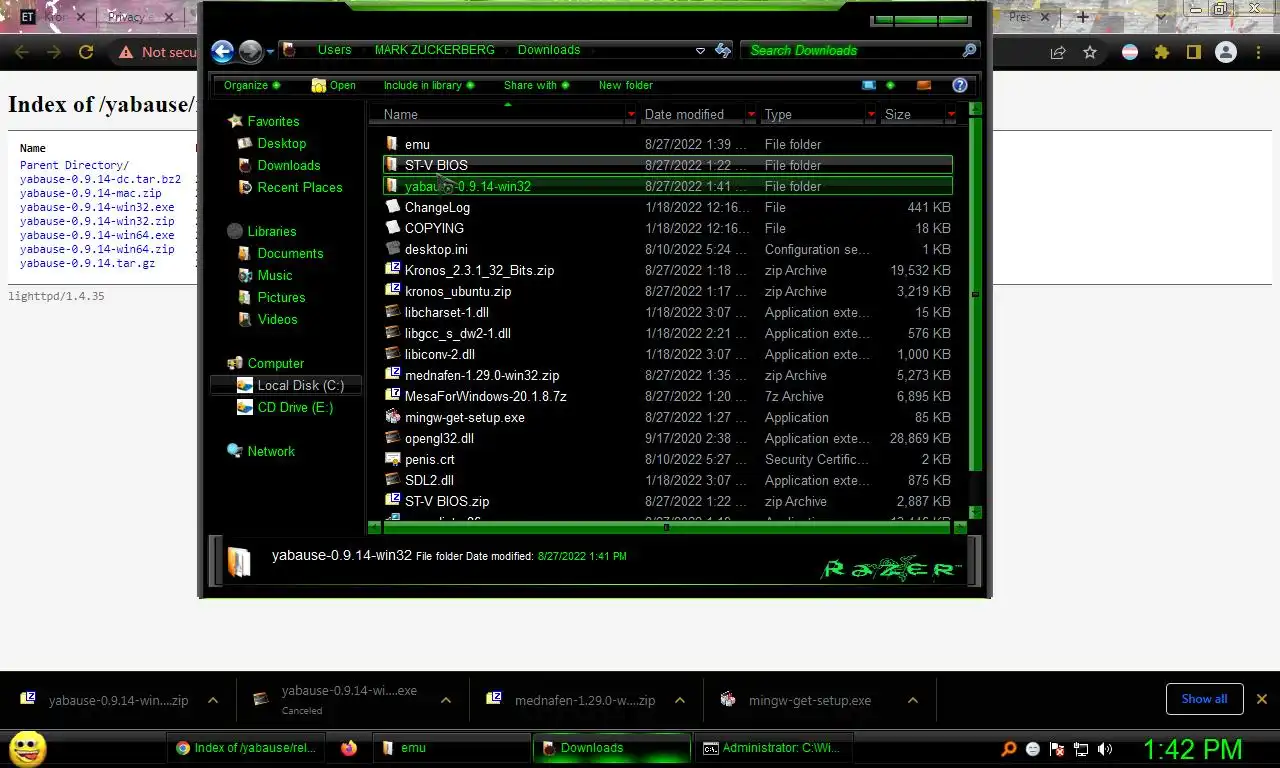The width and height of the screenshot is (1280, 768).
Task: Click the magnifier icon in search box
Action: click(x=969, y=50)
